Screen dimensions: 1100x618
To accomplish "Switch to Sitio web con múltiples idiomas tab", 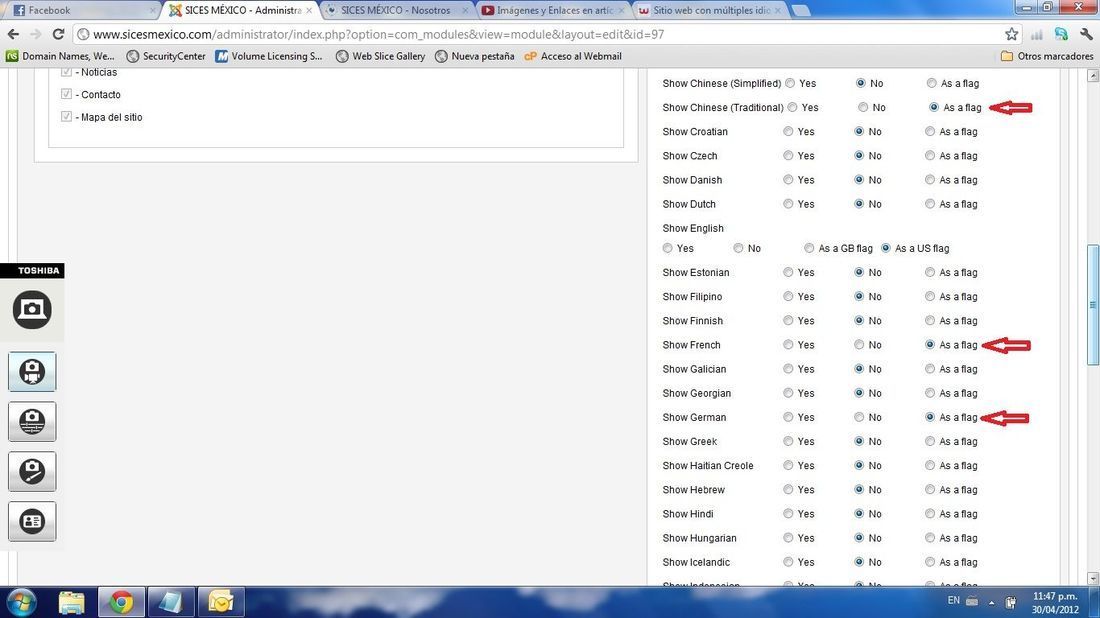I will click(x=711, y=10).
